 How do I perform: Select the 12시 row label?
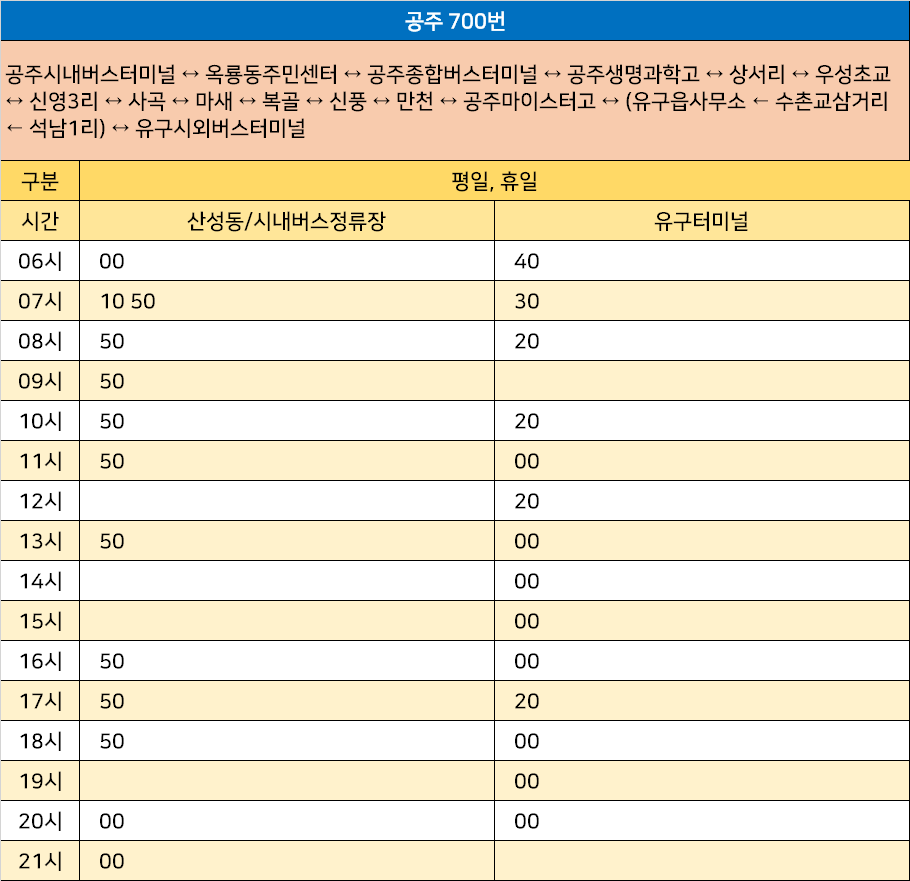pos(40,501)
